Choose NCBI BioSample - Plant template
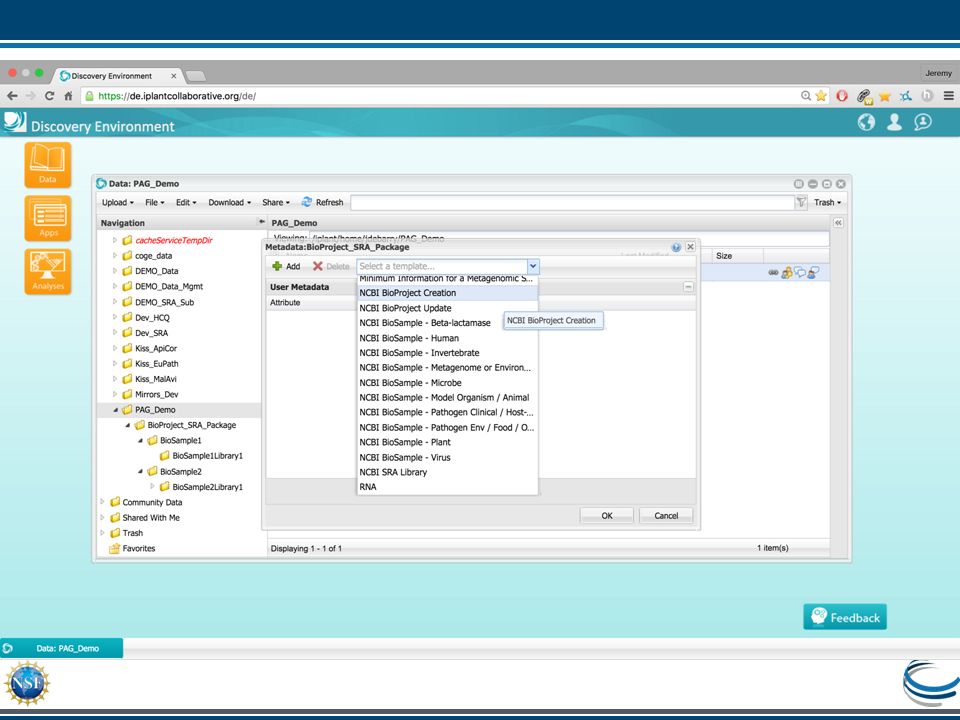960x720 pixels. click(x=448, y=442)
